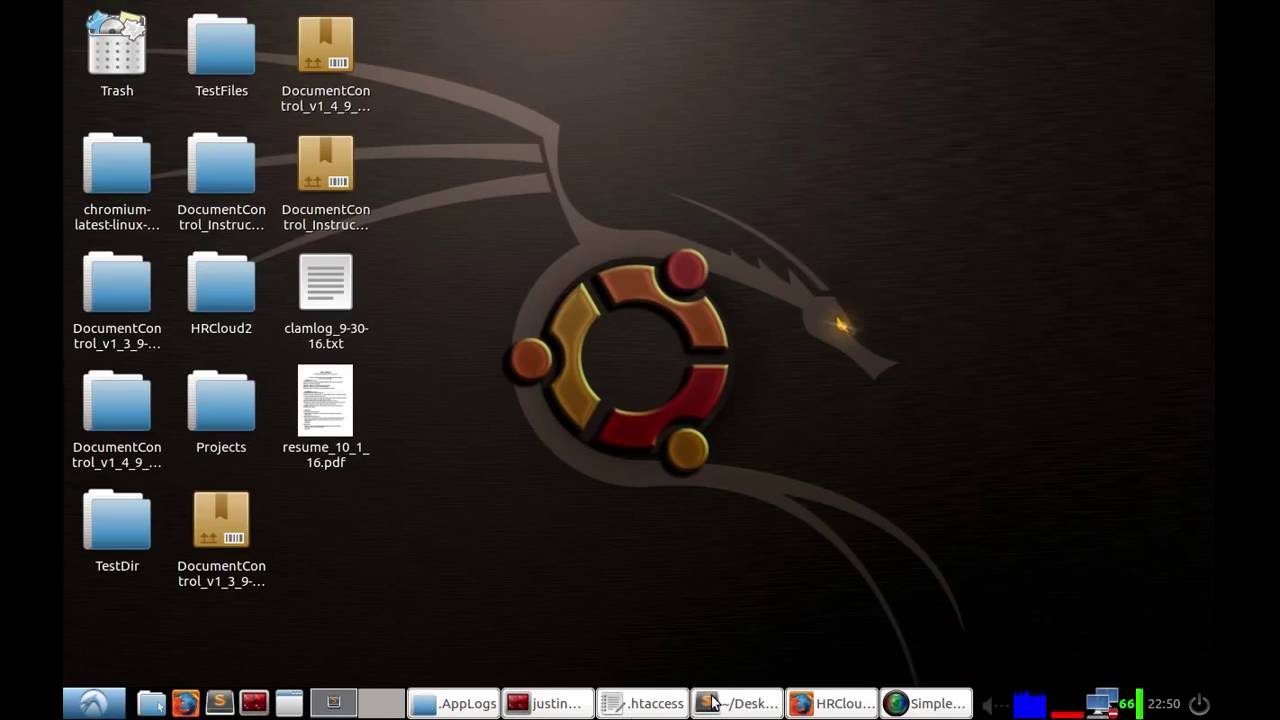Screen dimensions: 1280x720
Task: Switch to the second, empty workspace in the pager
Action: (381, 703)
